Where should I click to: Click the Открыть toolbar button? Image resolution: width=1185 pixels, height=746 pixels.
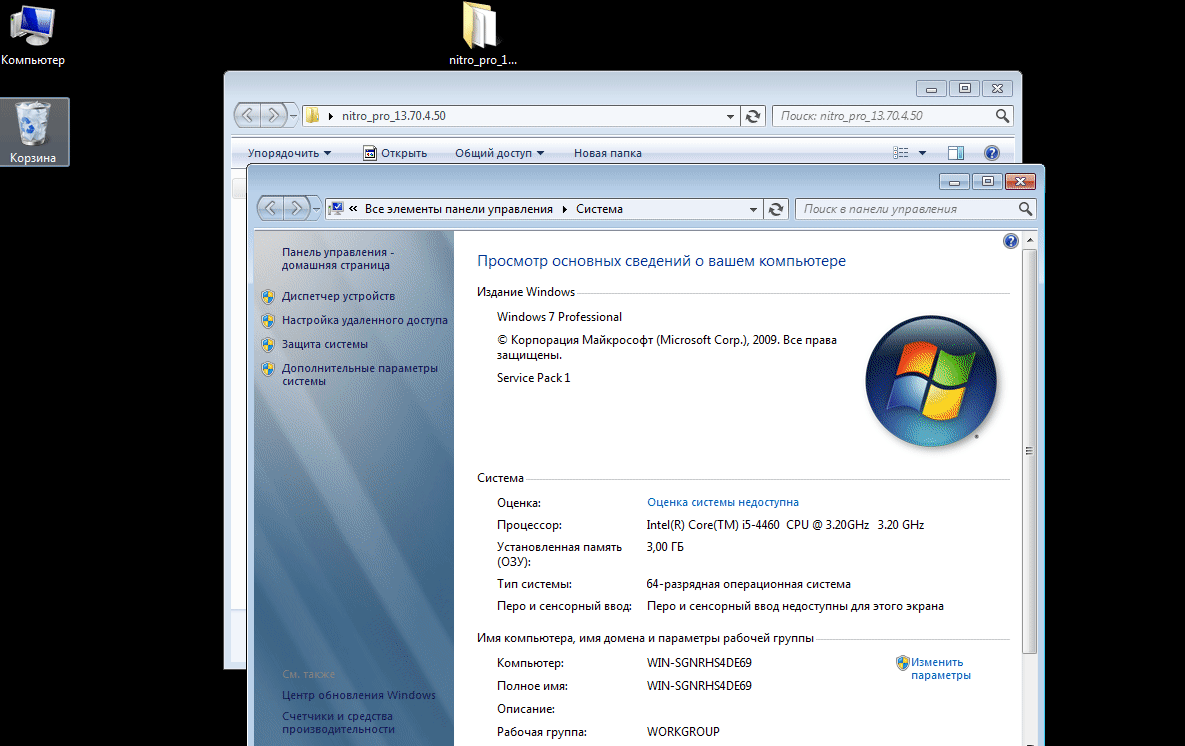click(395, 153)
